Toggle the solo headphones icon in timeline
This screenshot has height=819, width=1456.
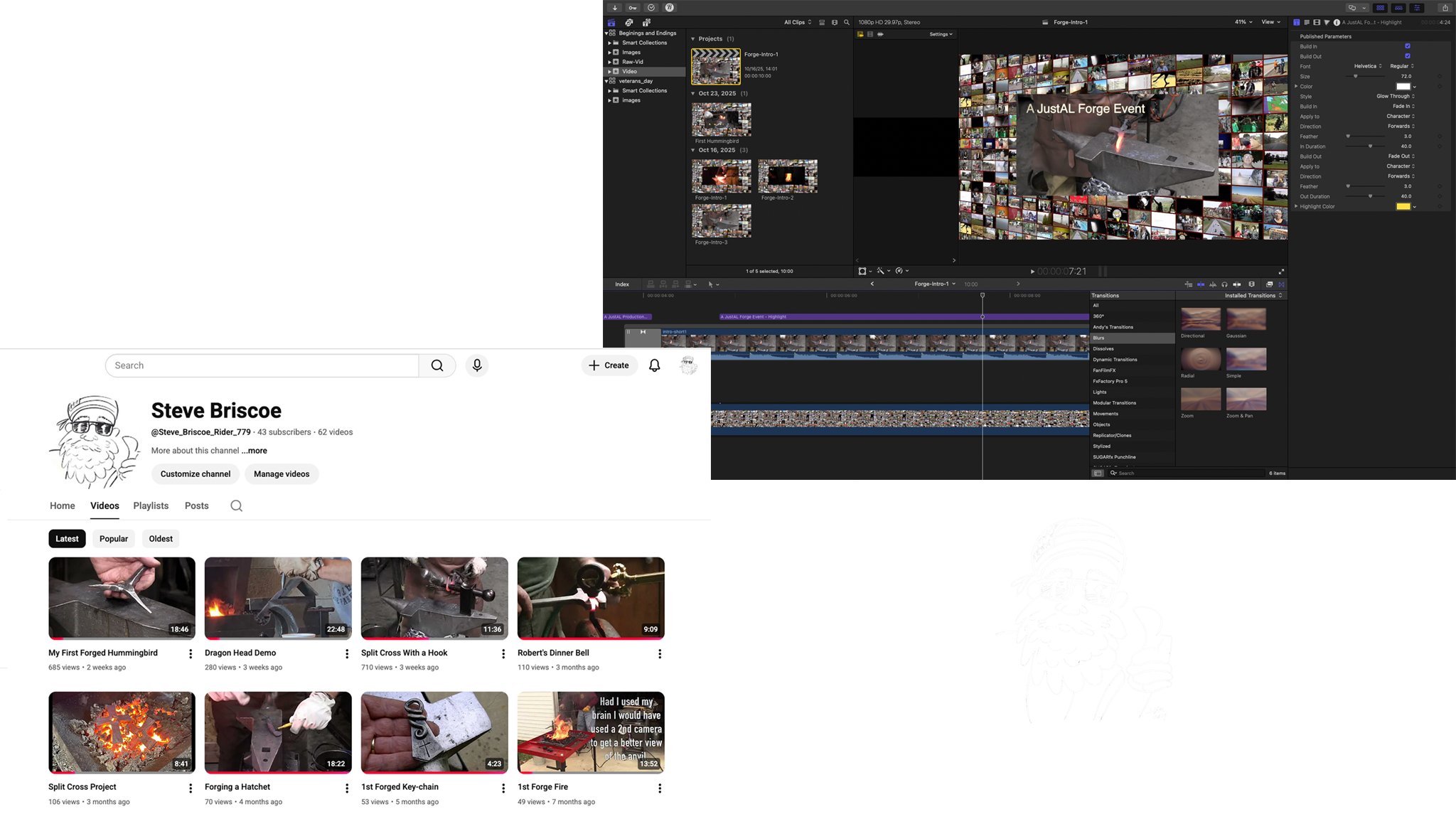tap(1224, 284)
